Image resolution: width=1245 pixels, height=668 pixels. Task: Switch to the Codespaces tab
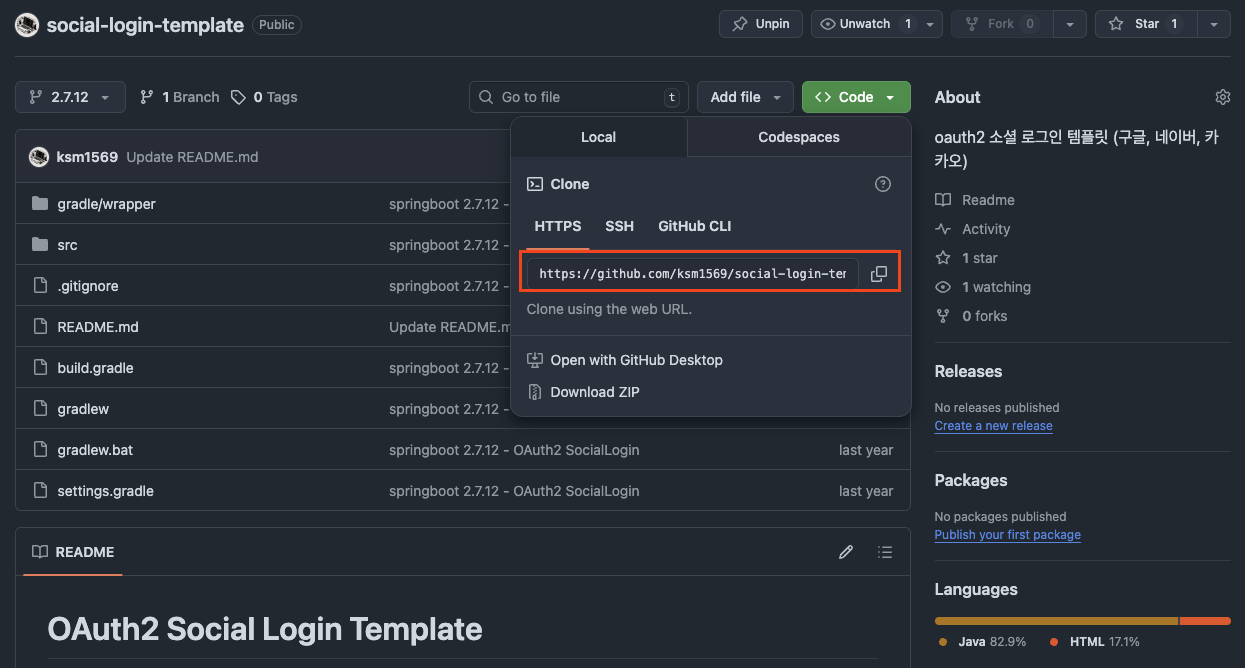coord(799,137)
